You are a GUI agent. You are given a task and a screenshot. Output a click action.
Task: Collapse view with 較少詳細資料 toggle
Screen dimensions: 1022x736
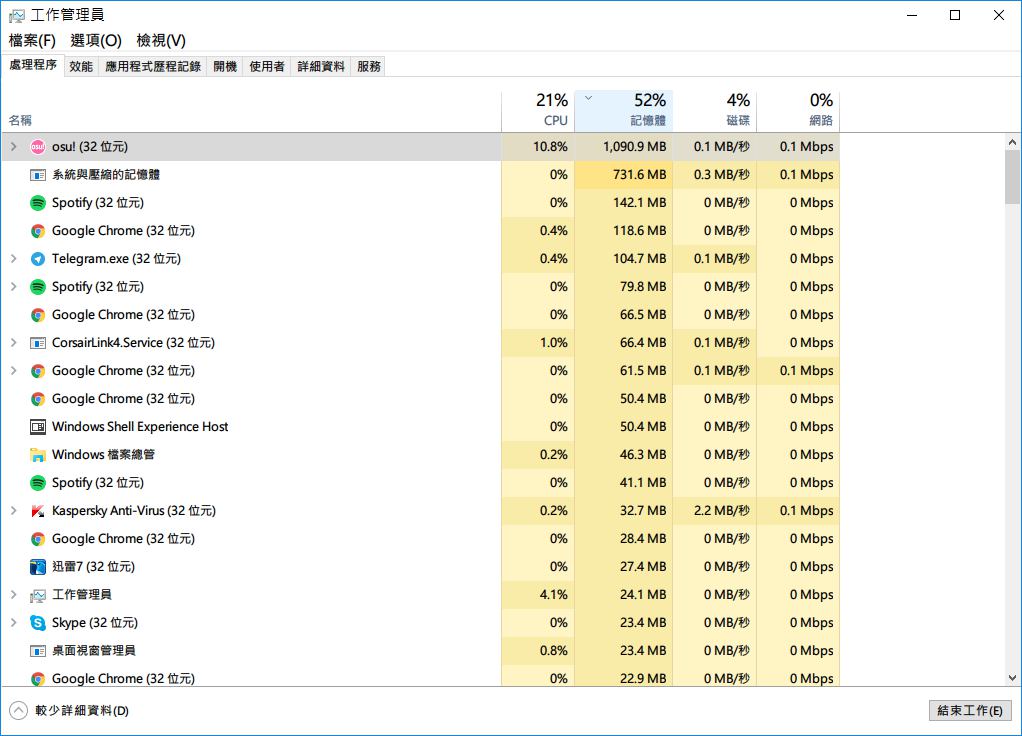69,711
